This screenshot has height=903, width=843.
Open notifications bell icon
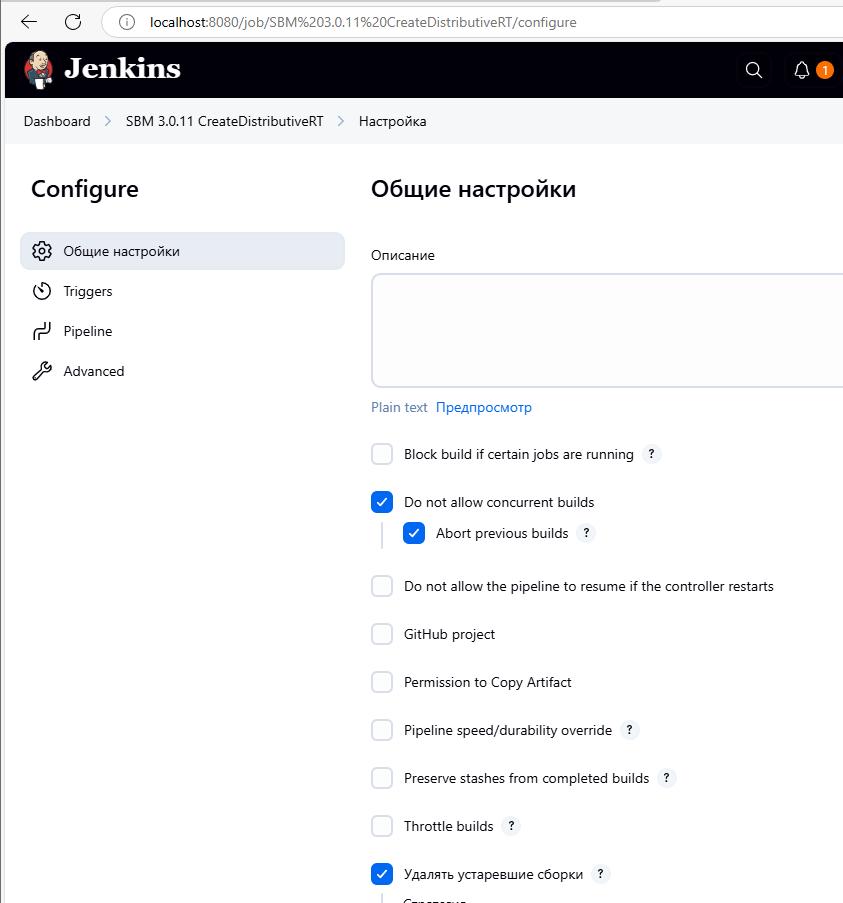[x=802, y=70]
